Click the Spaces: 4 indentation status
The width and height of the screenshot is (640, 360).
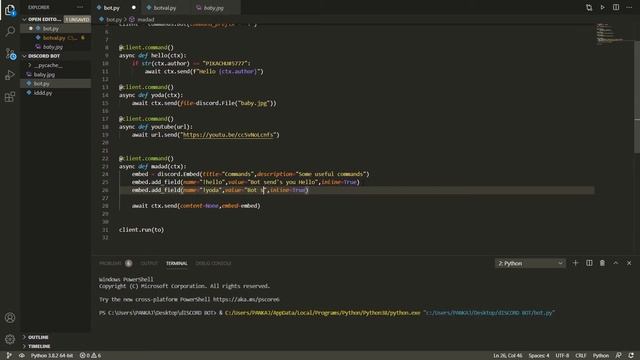pos(539,356)
